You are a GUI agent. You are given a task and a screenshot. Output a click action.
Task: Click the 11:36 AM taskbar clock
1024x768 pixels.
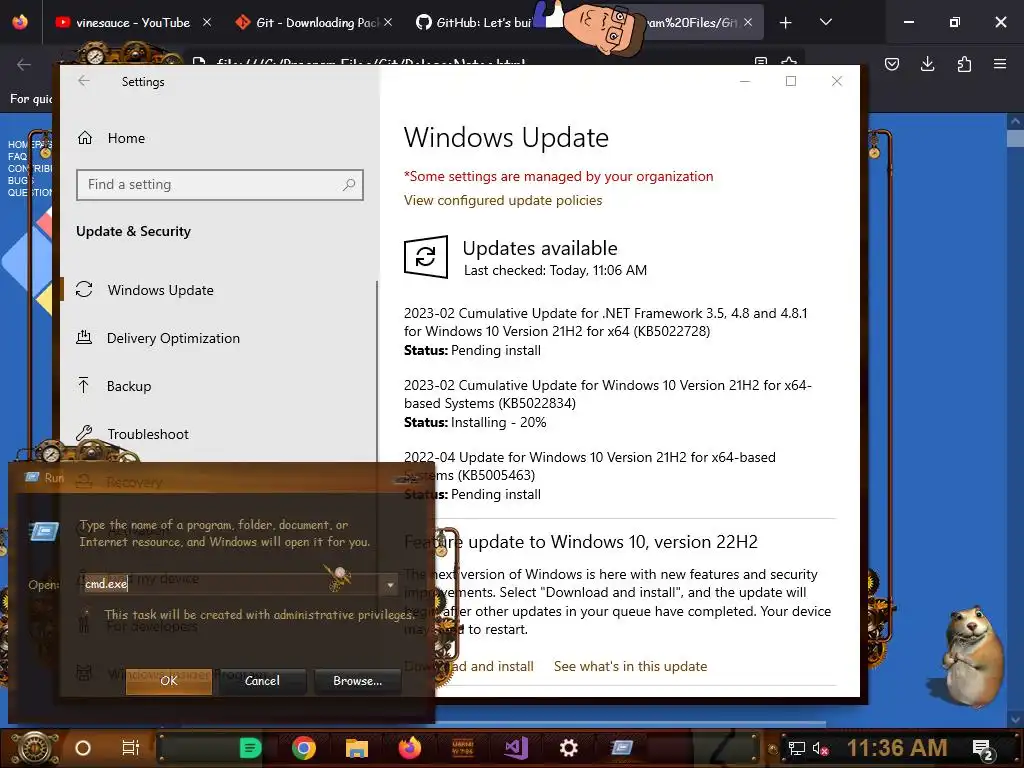[897, 748]
